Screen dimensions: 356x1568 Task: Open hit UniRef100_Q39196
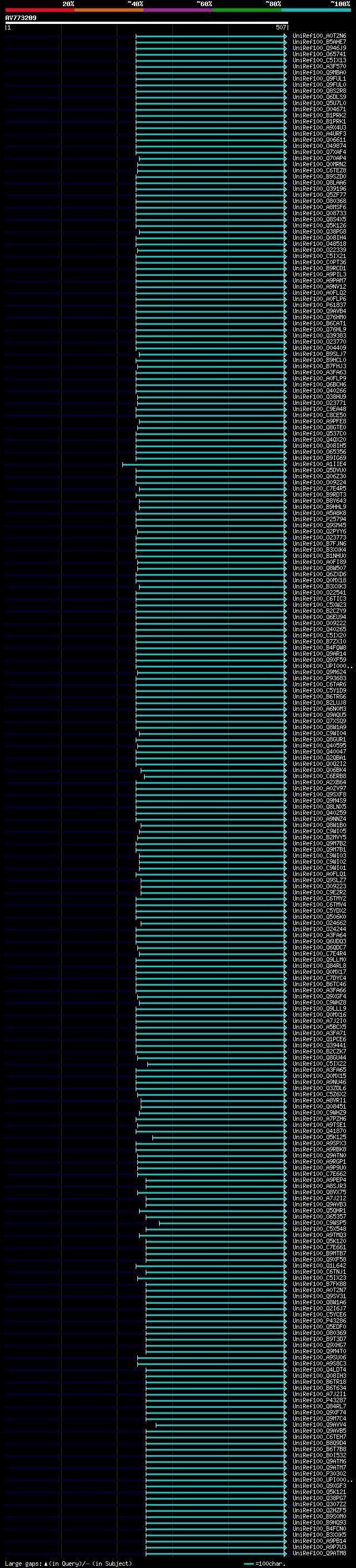(x=319, y=189)
